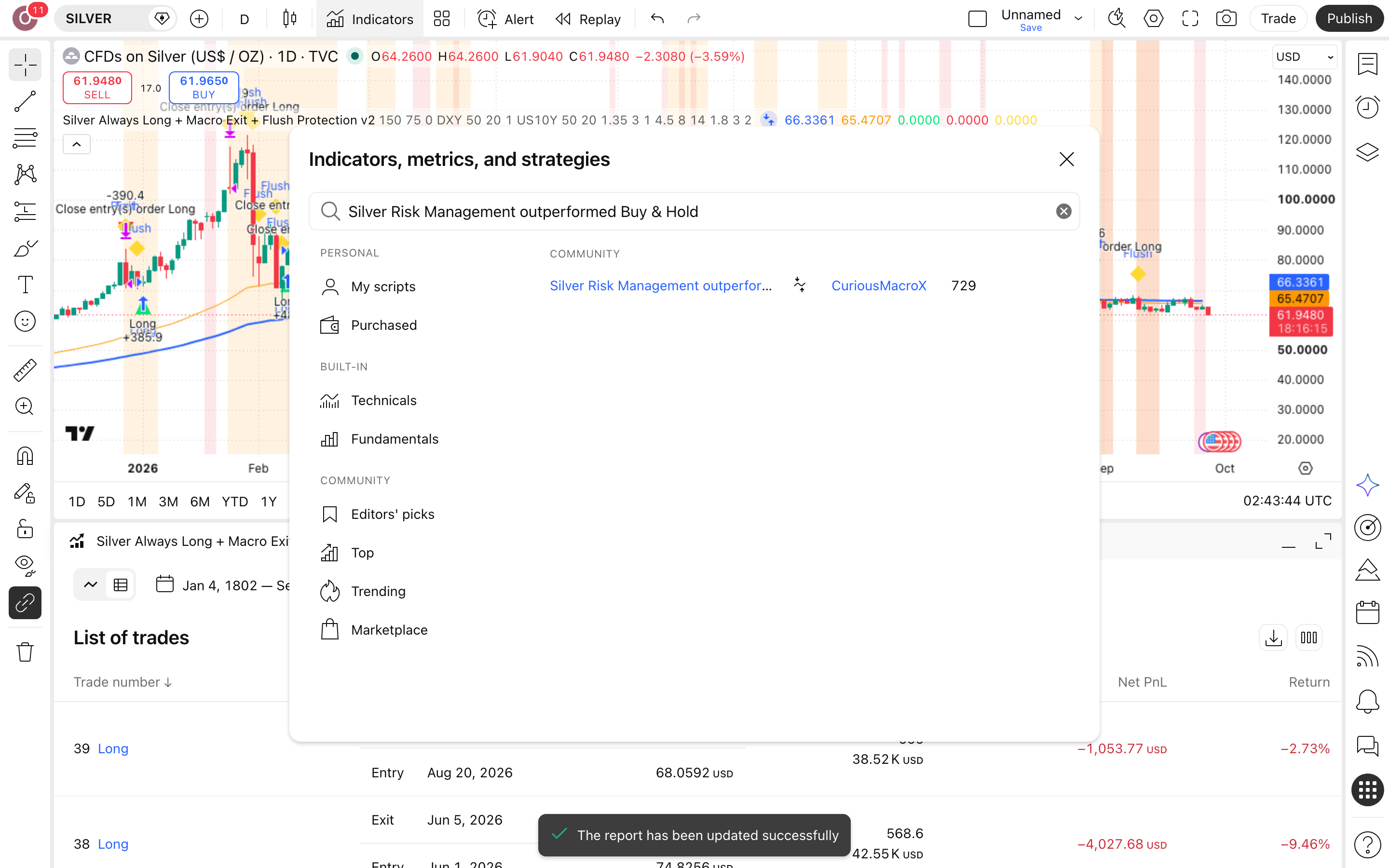
Task: Toggle hide all drawings eye icon
Action: coord(25,566)
